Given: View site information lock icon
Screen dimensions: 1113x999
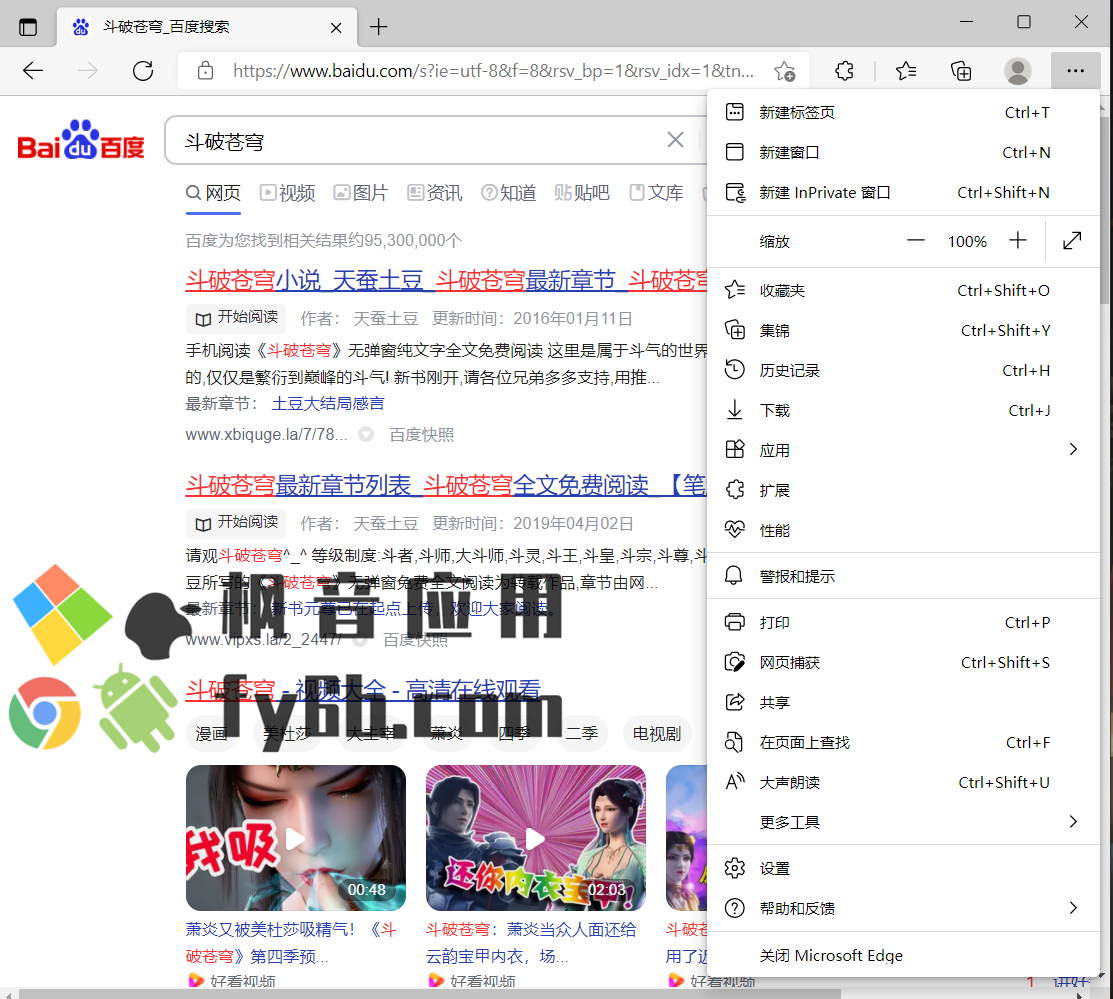Looking at the screenshot, I should (x=205, y=70).
